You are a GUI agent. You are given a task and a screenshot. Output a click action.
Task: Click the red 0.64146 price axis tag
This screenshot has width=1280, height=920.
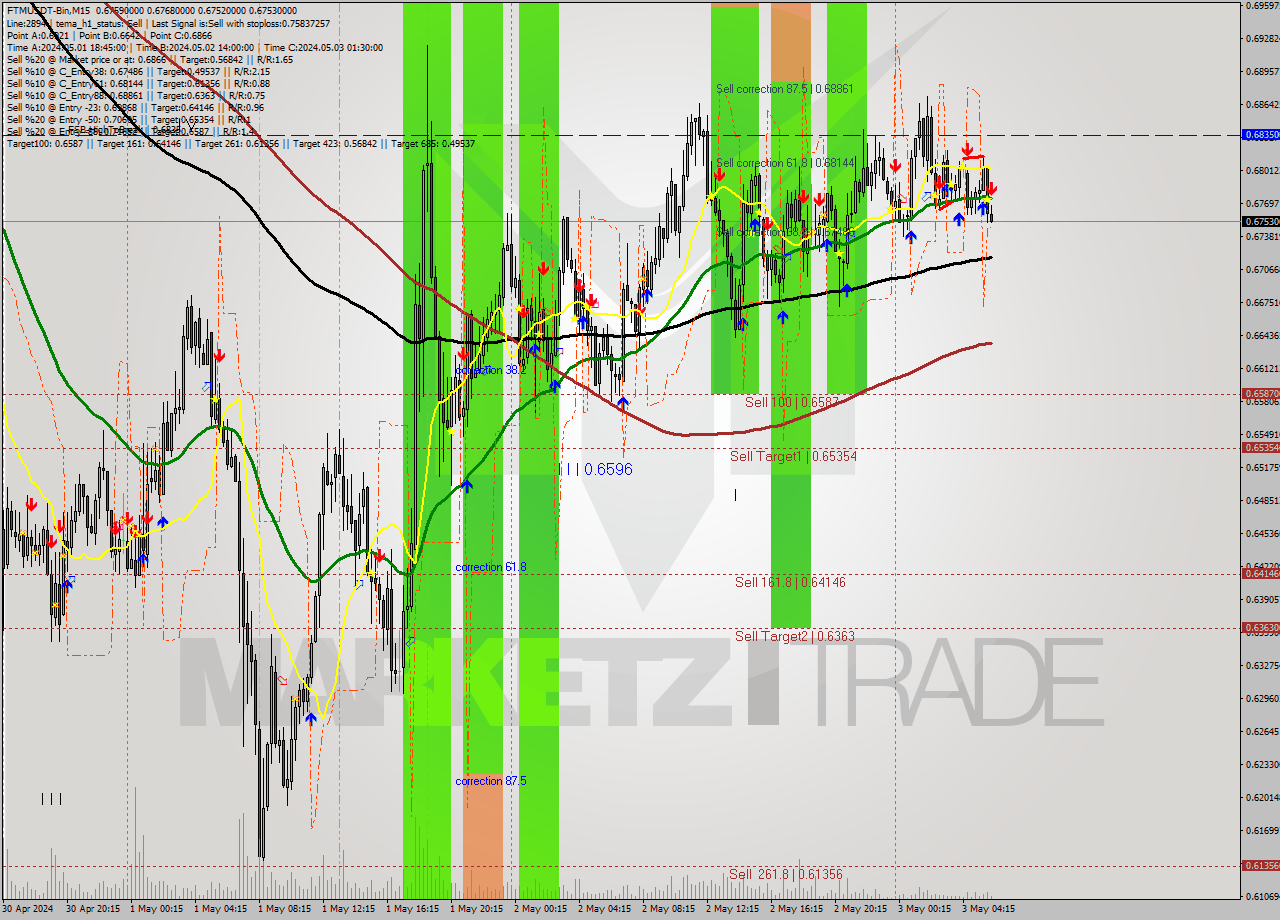point(1260,573)
